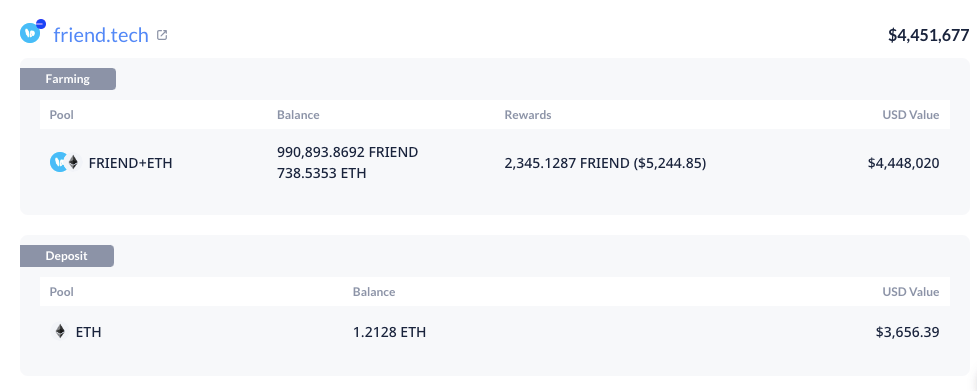Click the Rewards column header

click(528, 115)
